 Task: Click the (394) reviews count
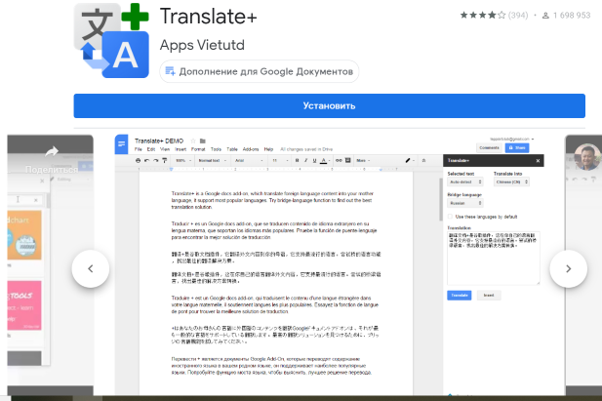(518, 15)
